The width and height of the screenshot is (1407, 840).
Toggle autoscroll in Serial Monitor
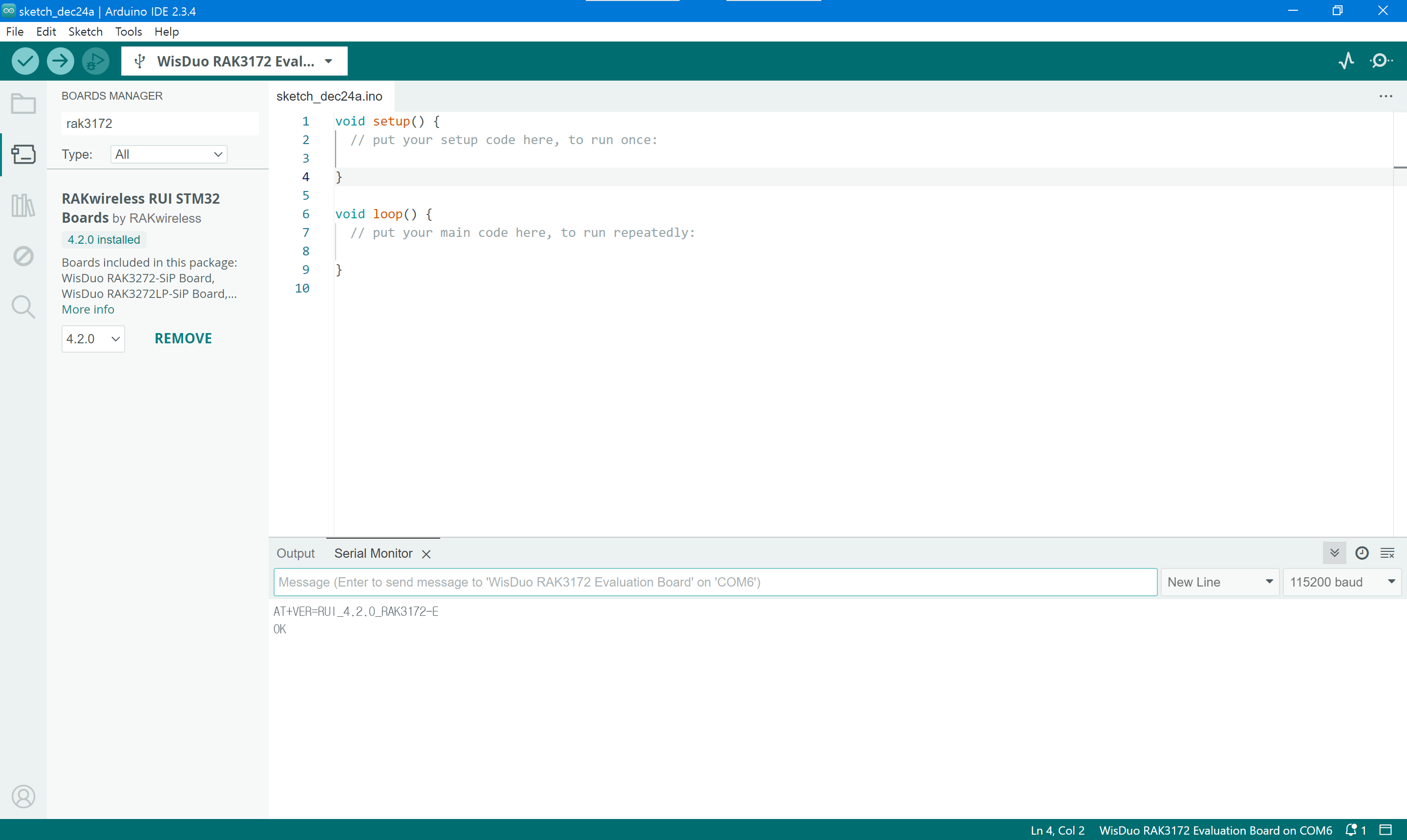coord(1334,553)
